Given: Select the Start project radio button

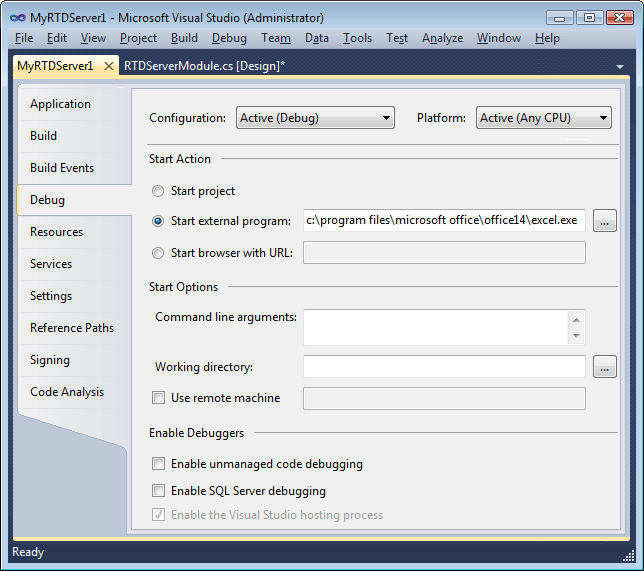Looking at the screenshot, I should (x=158, y=191).
